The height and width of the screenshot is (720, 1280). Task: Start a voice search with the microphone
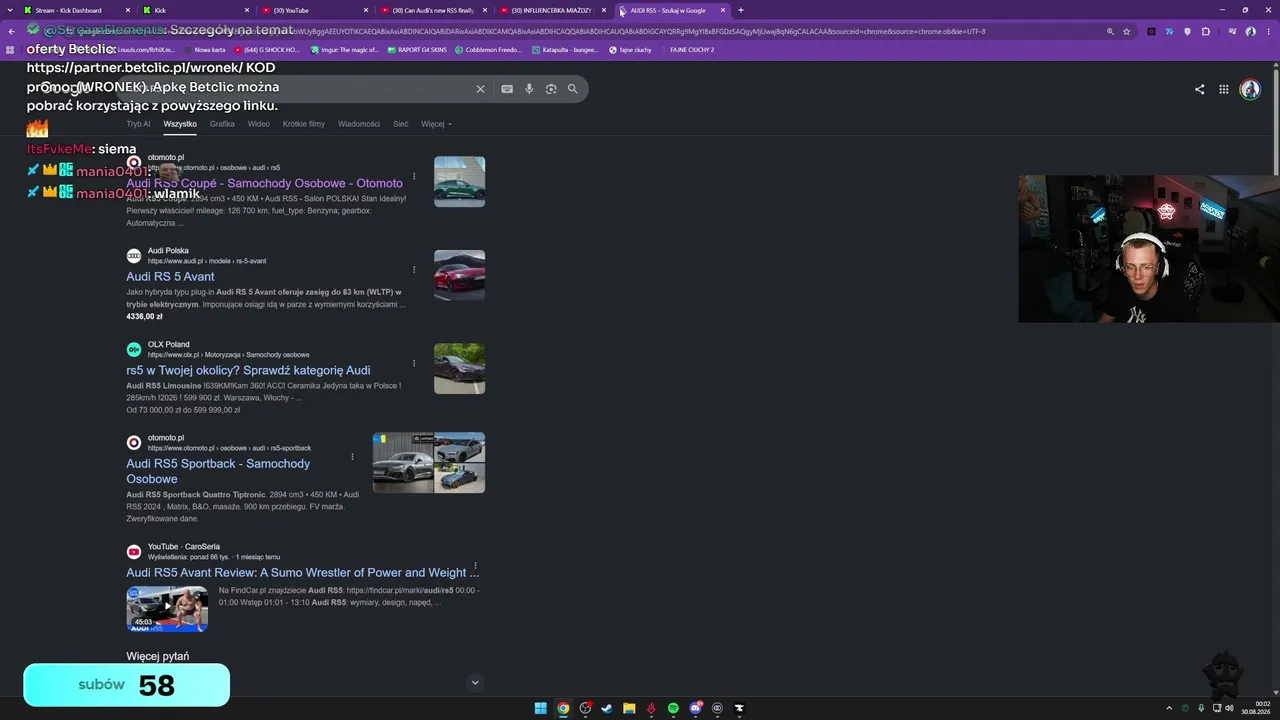pos(529,89)
